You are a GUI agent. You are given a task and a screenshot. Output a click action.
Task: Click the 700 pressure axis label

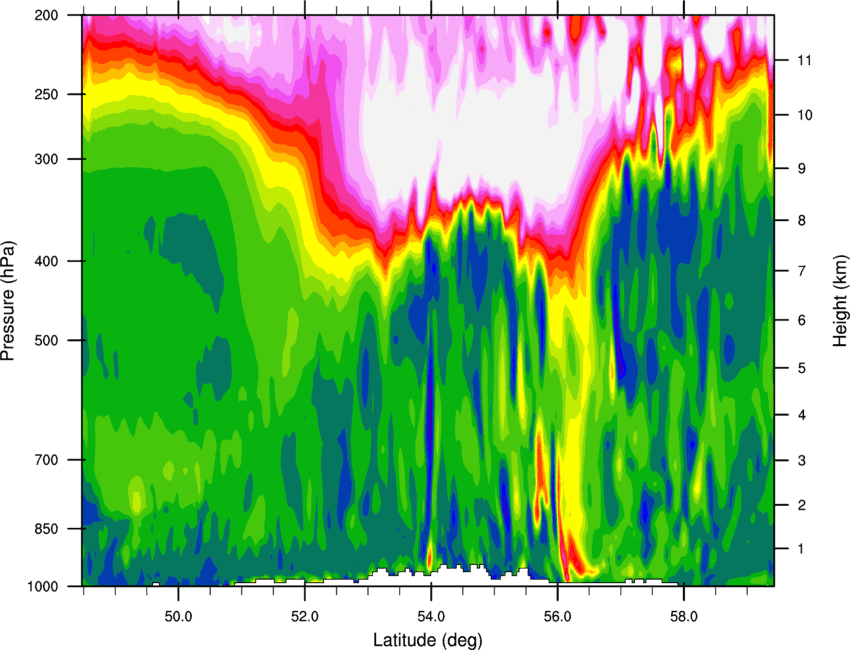tap(47, 460)
